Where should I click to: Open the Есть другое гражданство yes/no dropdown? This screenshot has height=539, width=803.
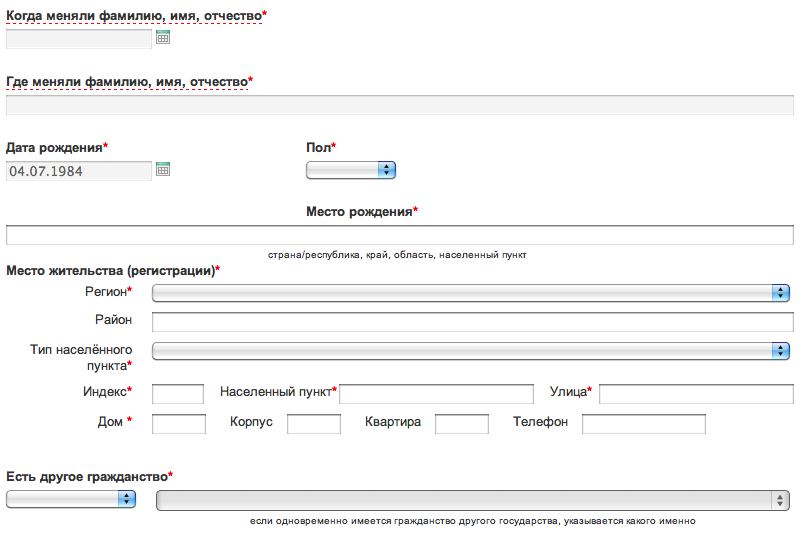[x=71, y=499]
